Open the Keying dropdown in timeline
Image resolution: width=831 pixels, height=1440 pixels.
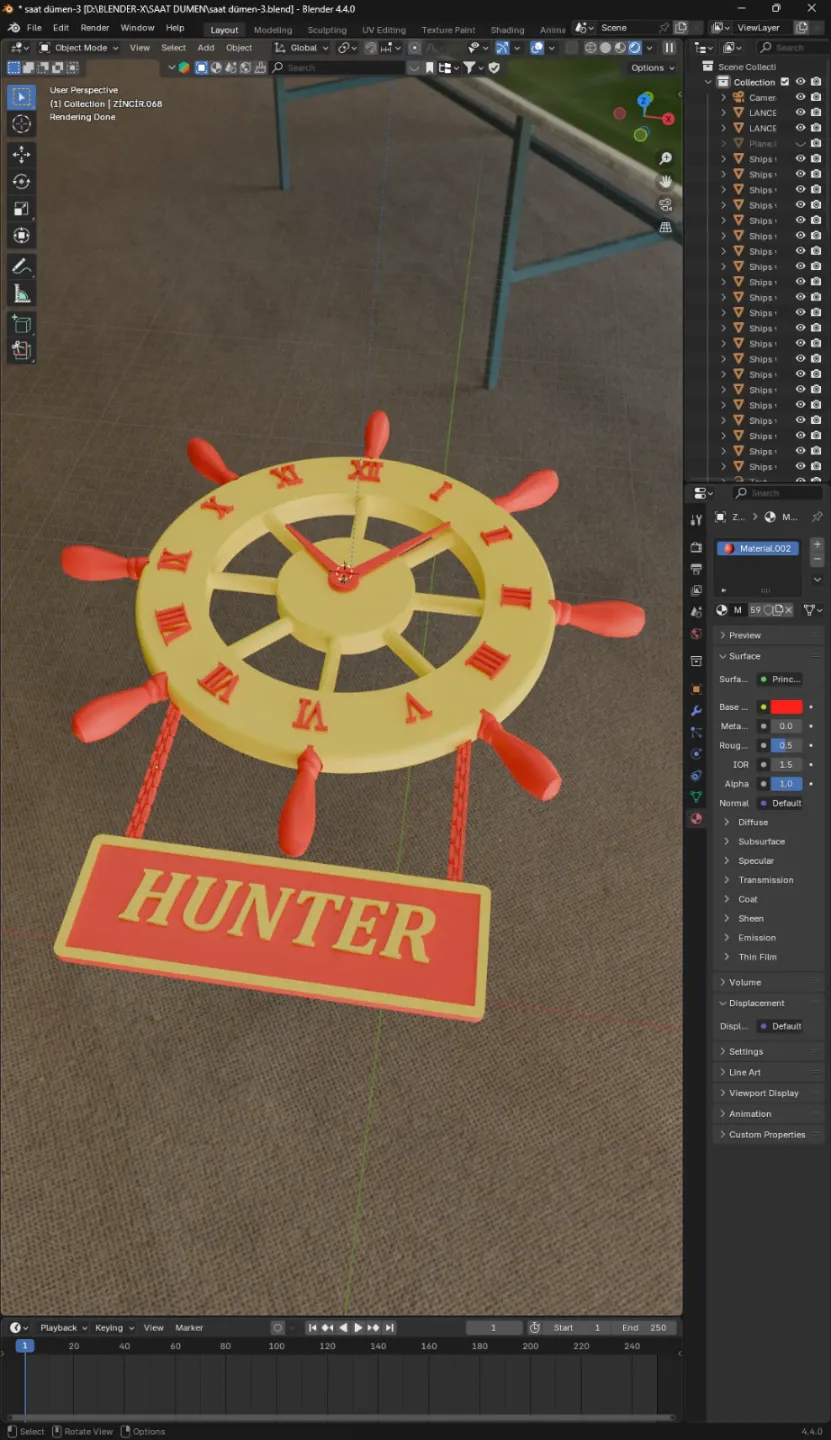coord(114,1327)
